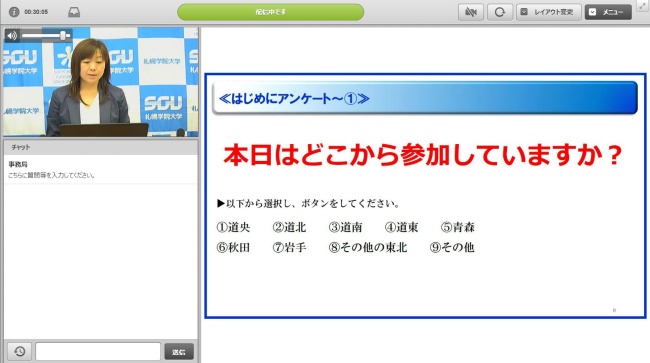This screenshot has height=363, width=650.
Task: Open the レイアウト変更 layout dropdown
Action: [549, 12]
